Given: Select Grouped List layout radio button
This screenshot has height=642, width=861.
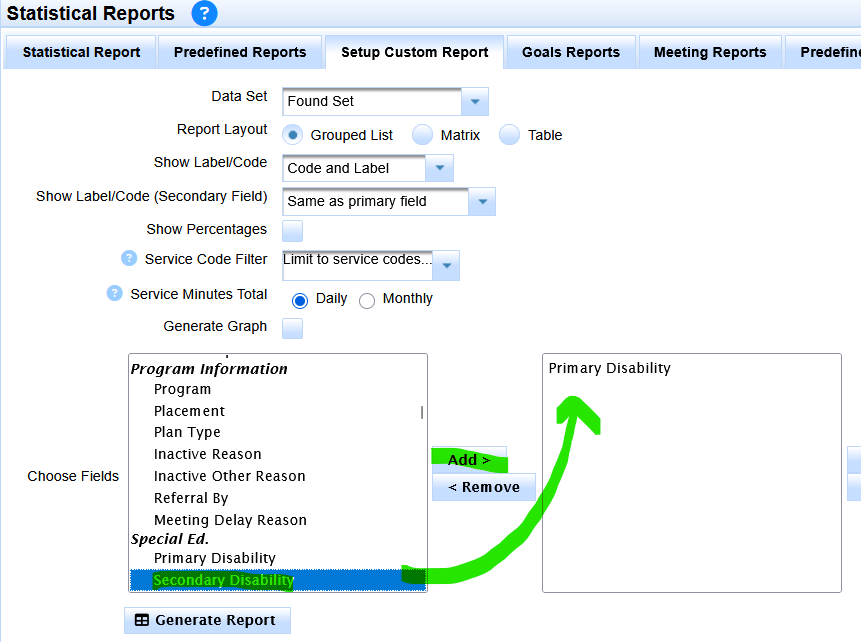Looking at the screenshot, I should coord(293,135).
